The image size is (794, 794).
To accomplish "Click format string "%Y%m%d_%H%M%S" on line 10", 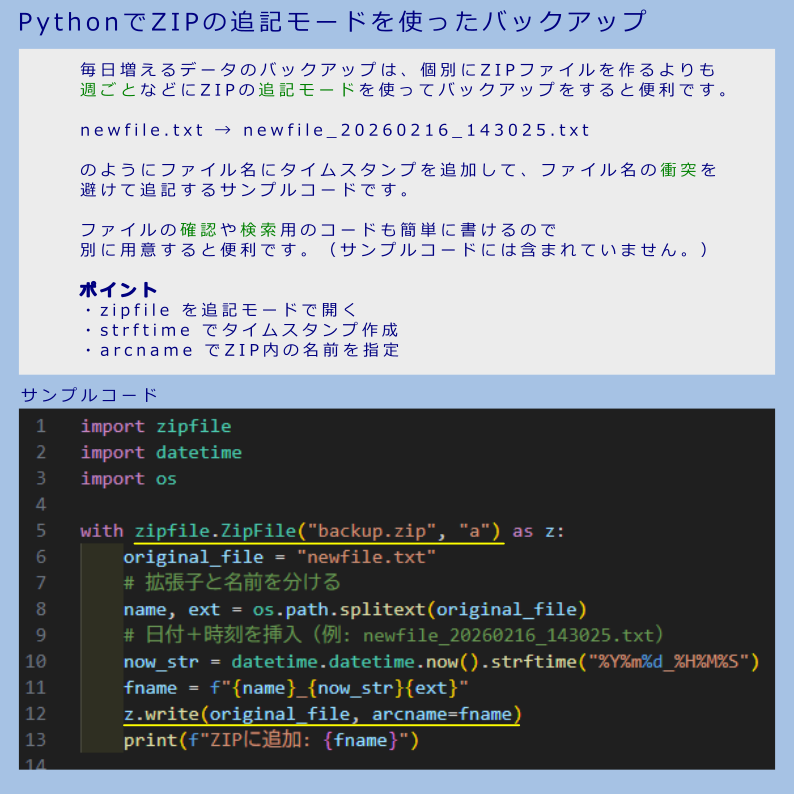I will (x=668, y=662).
